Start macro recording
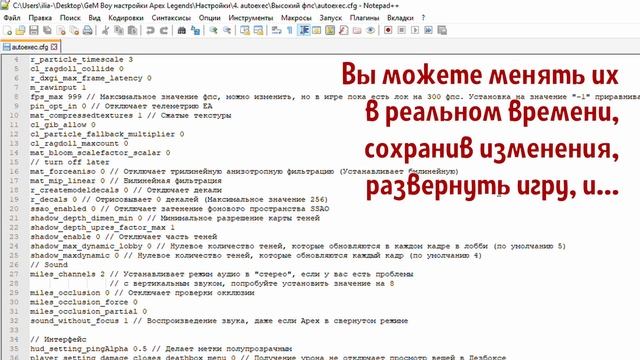 coord(388,30)
